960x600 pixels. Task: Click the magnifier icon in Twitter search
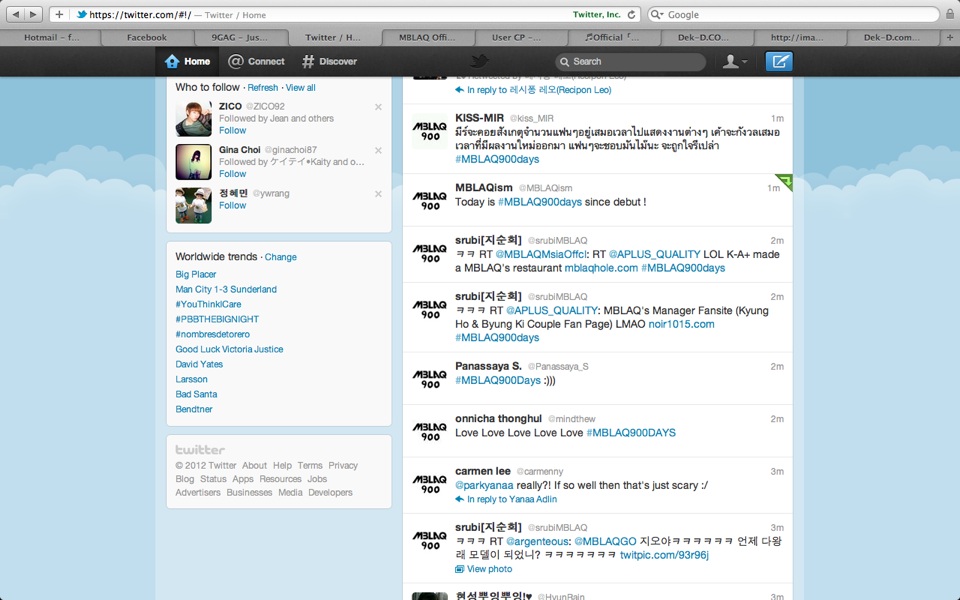pos(564,62)
